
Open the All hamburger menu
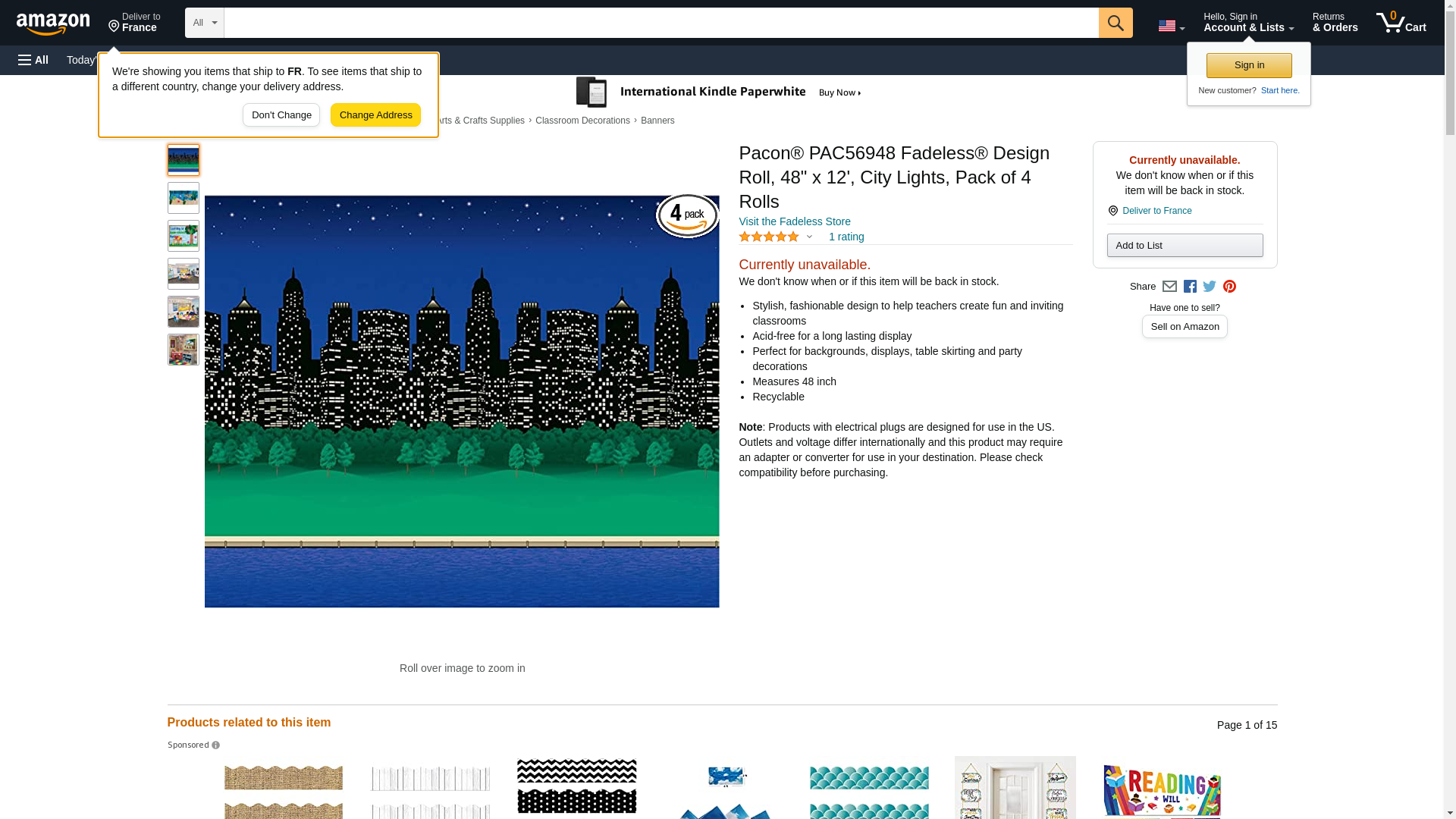[x=33, y=60]
